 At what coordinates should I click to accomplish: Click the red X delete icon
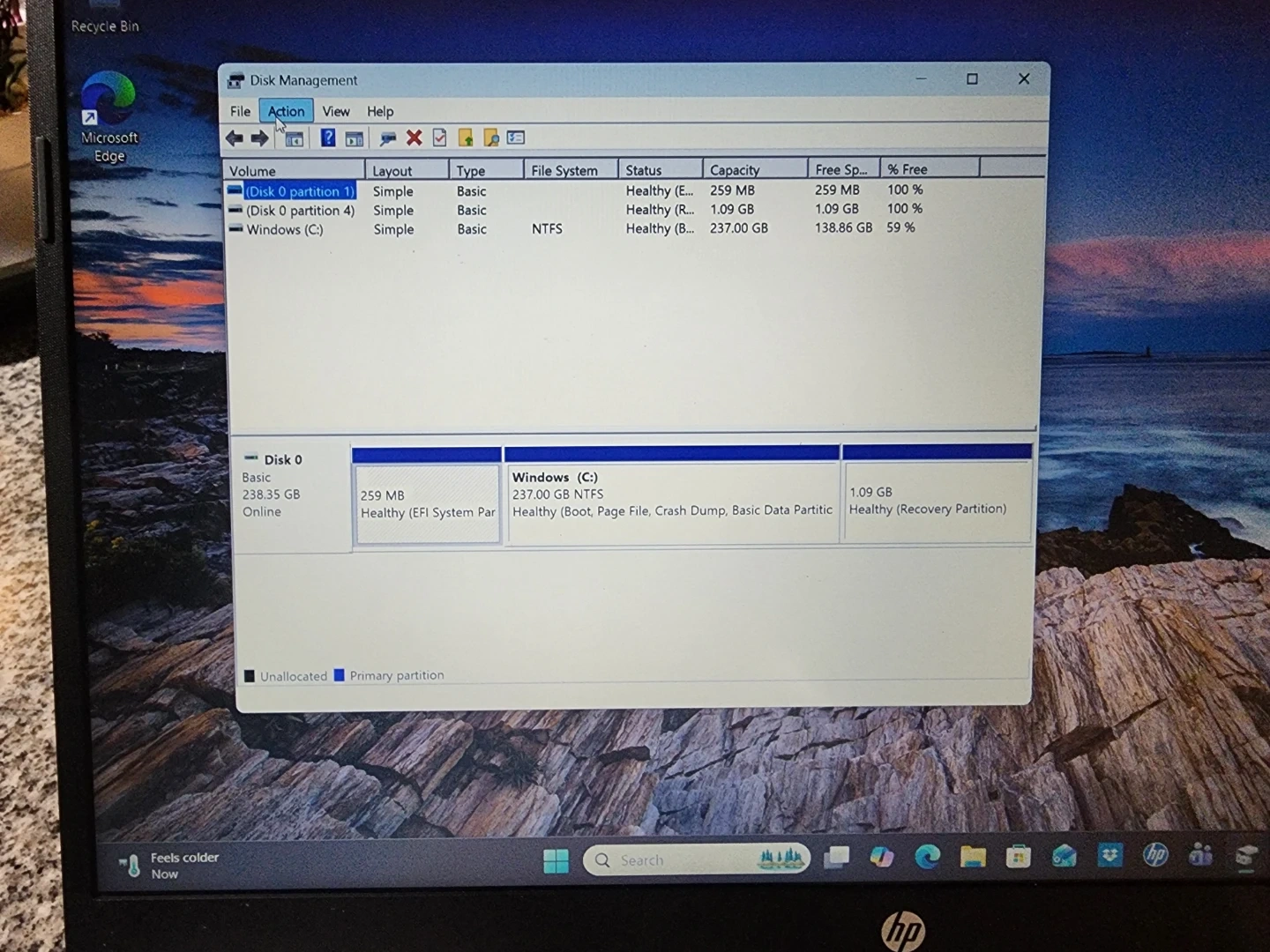(414, 138)
